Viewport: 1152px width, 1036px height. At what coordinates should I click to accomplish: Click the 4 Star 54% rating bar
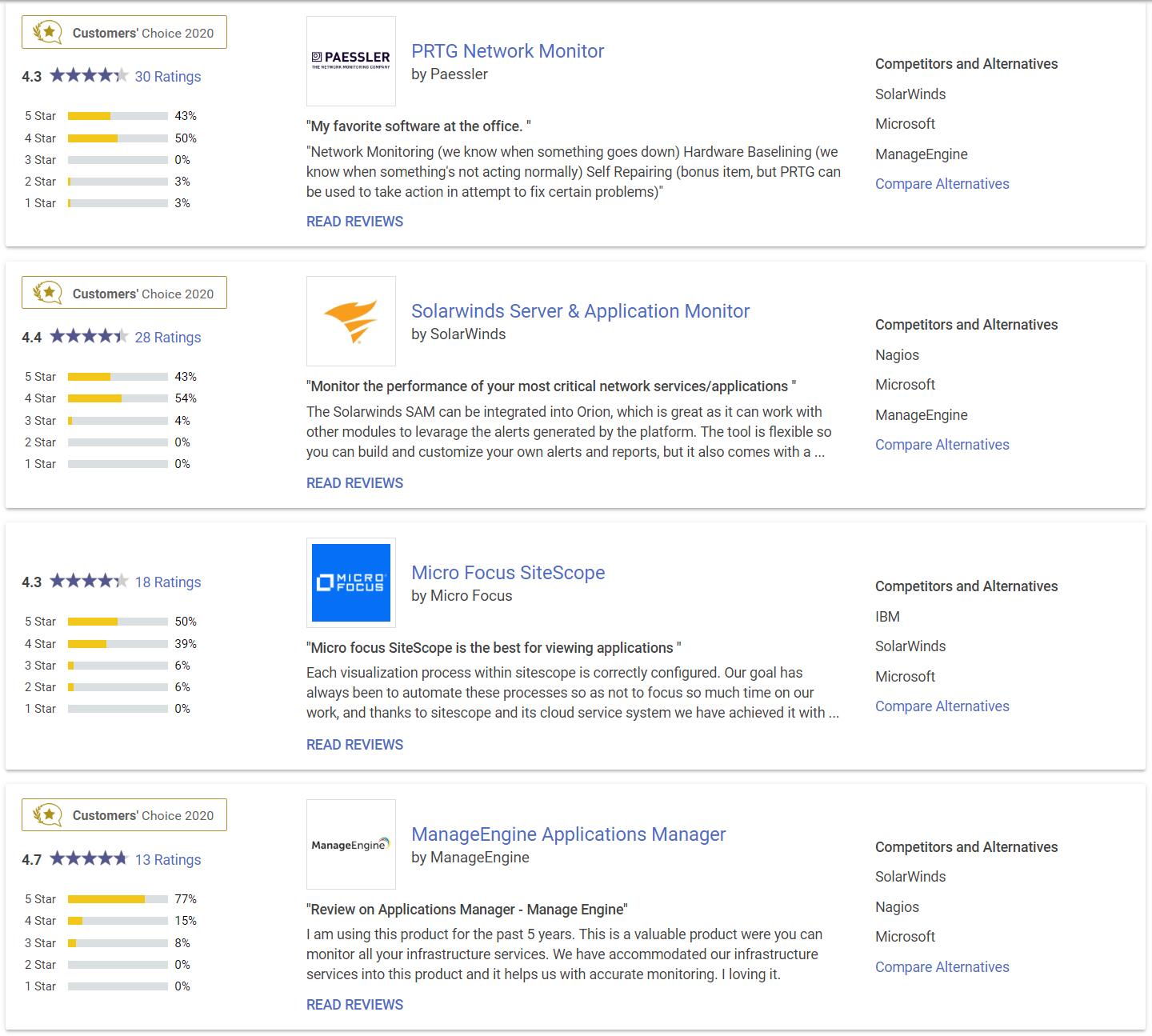118,398
